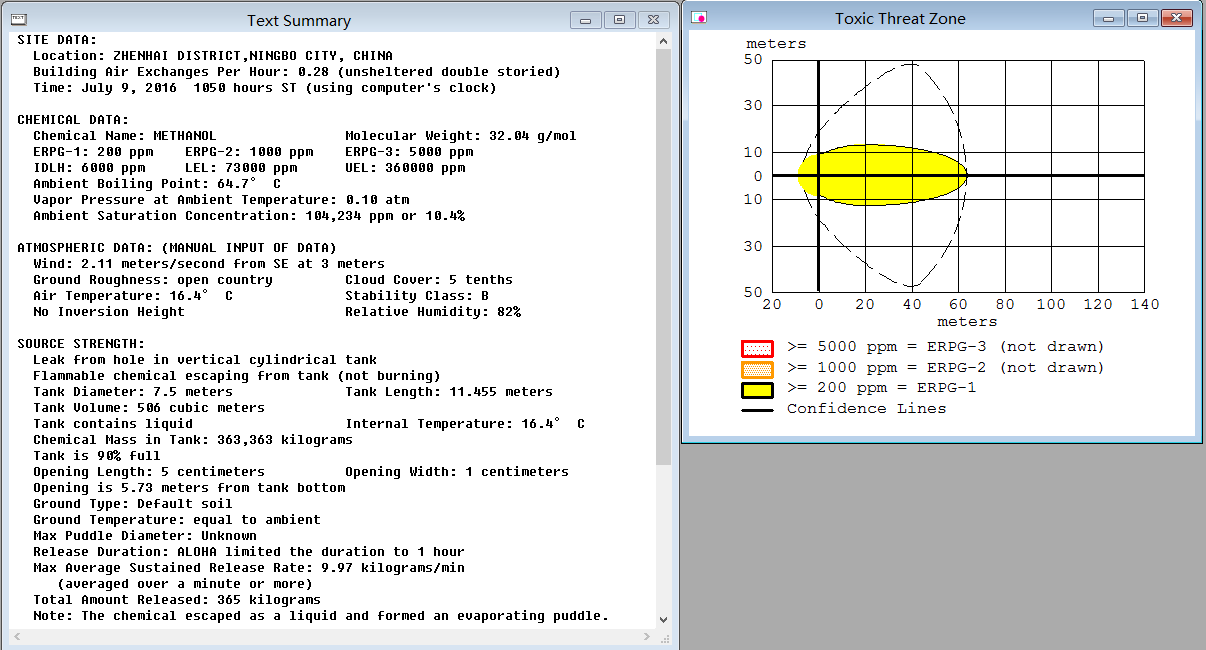Click Total Amount Released: 365 kilograms
Screen dimensions: 1206x650
(x=177, y=600)
